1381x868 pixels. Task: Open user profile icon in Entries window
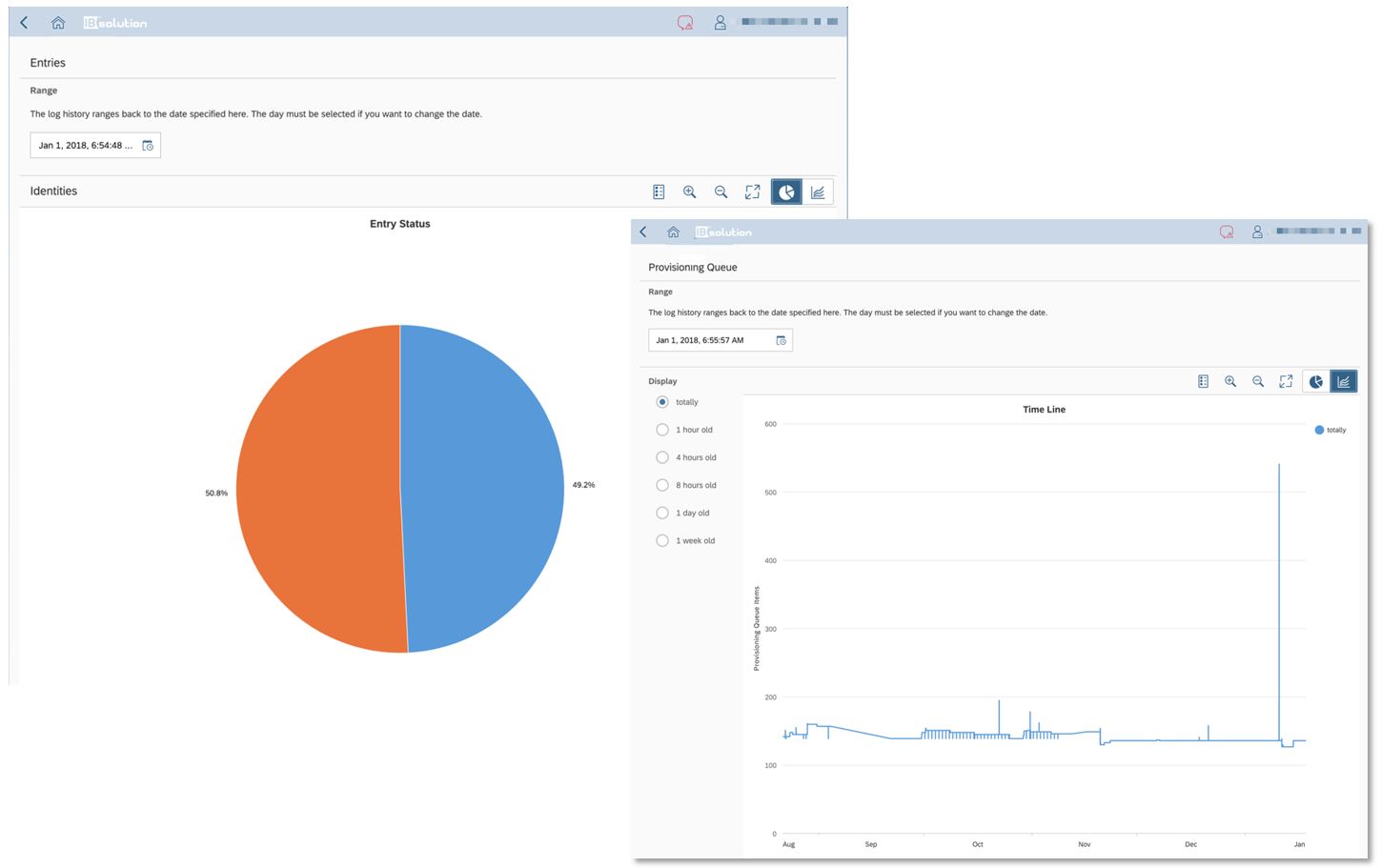coord(721,23)
